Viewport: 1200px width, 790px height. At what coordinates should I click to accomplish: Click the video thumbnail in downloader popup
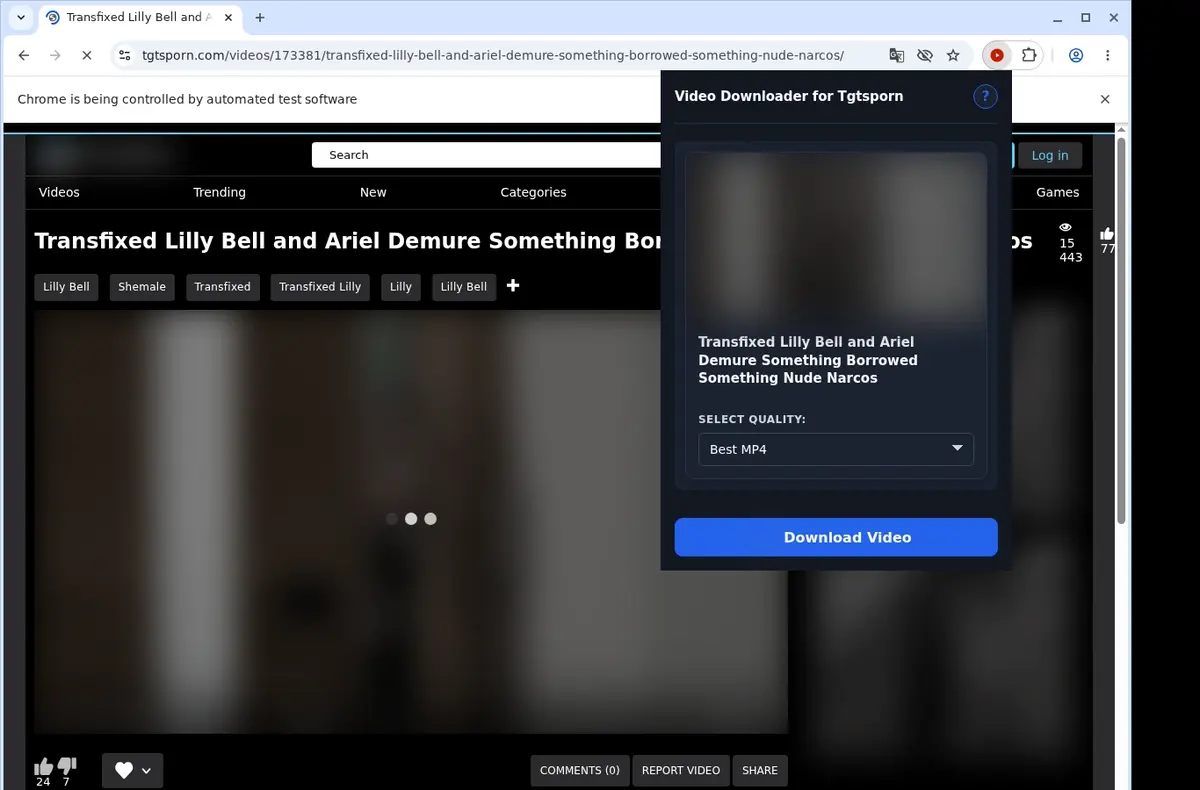836,237
